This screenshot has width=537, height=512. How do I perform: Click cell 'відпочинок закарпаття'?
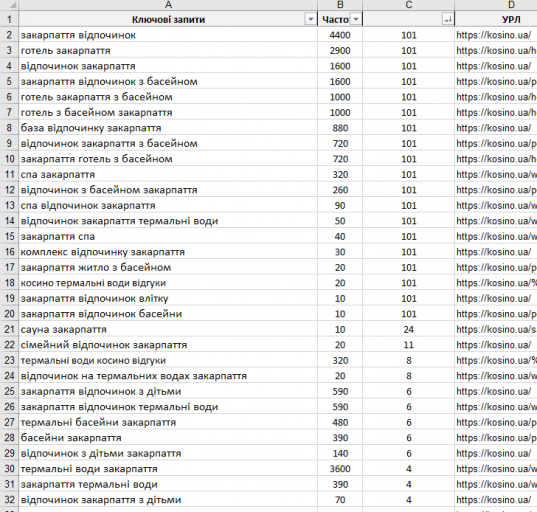pyautogui.click(x=168, y=66)
